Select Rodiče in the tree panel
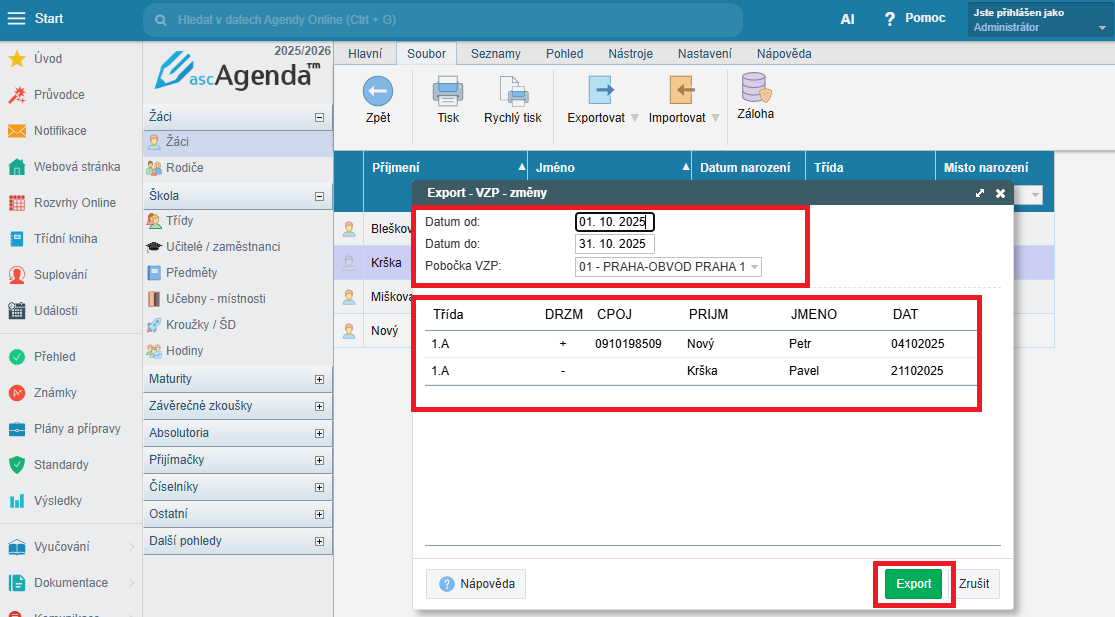The width and height of the screenshot is (1115, 617). pyautogui.click(x=184, y=169)
